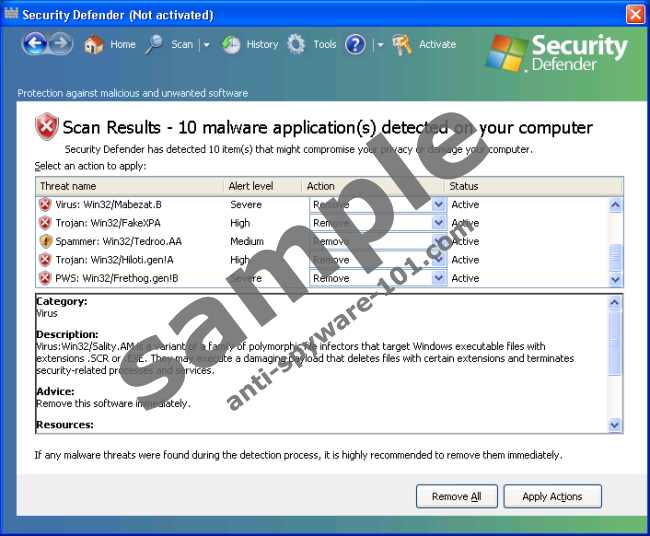The image size is (650, 536).
Task: Click the blue help question mark icon
Action: coord(355,45)
